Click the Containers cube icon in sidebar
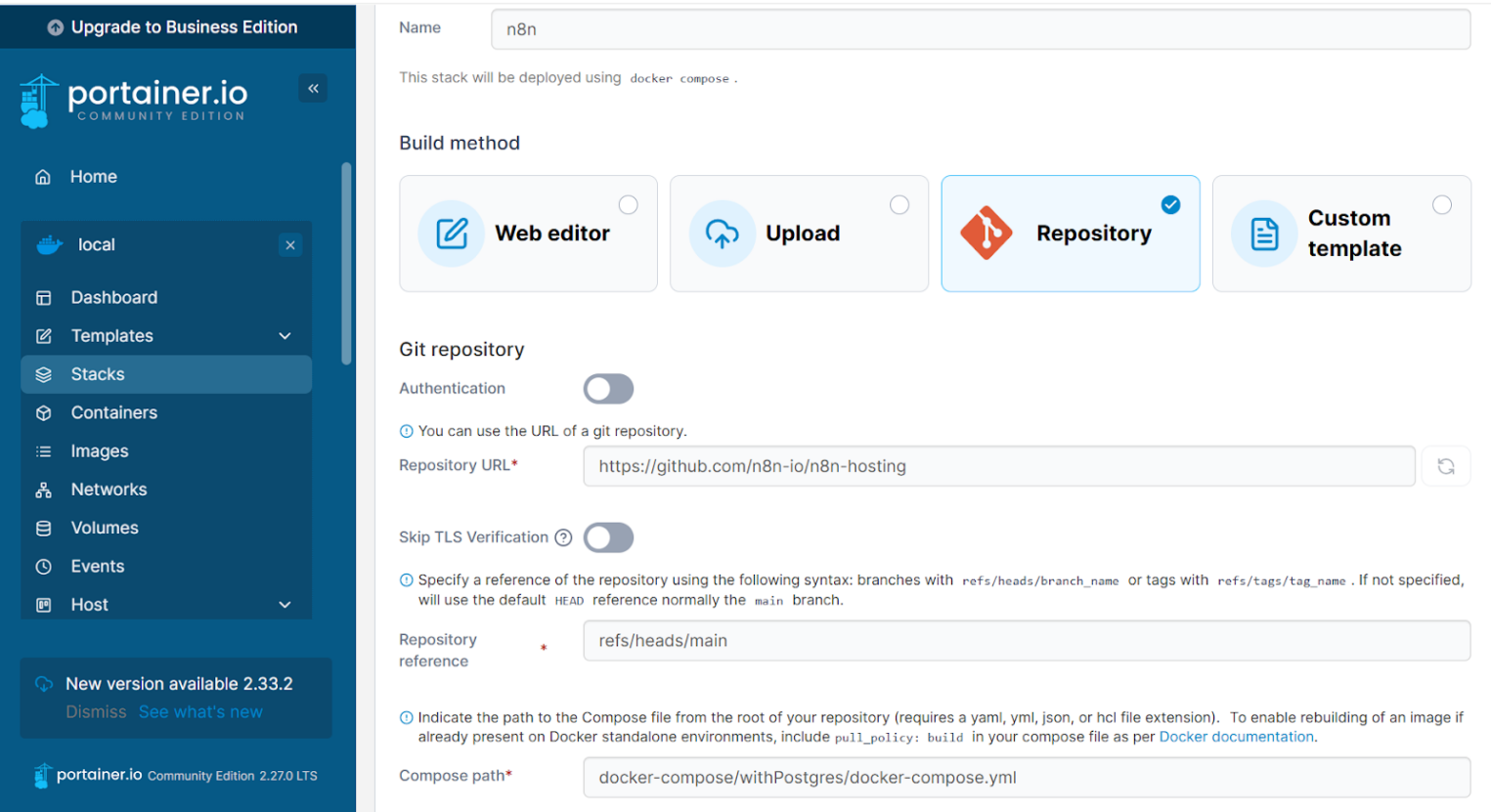1491x812 pixels. pos(44,413)
